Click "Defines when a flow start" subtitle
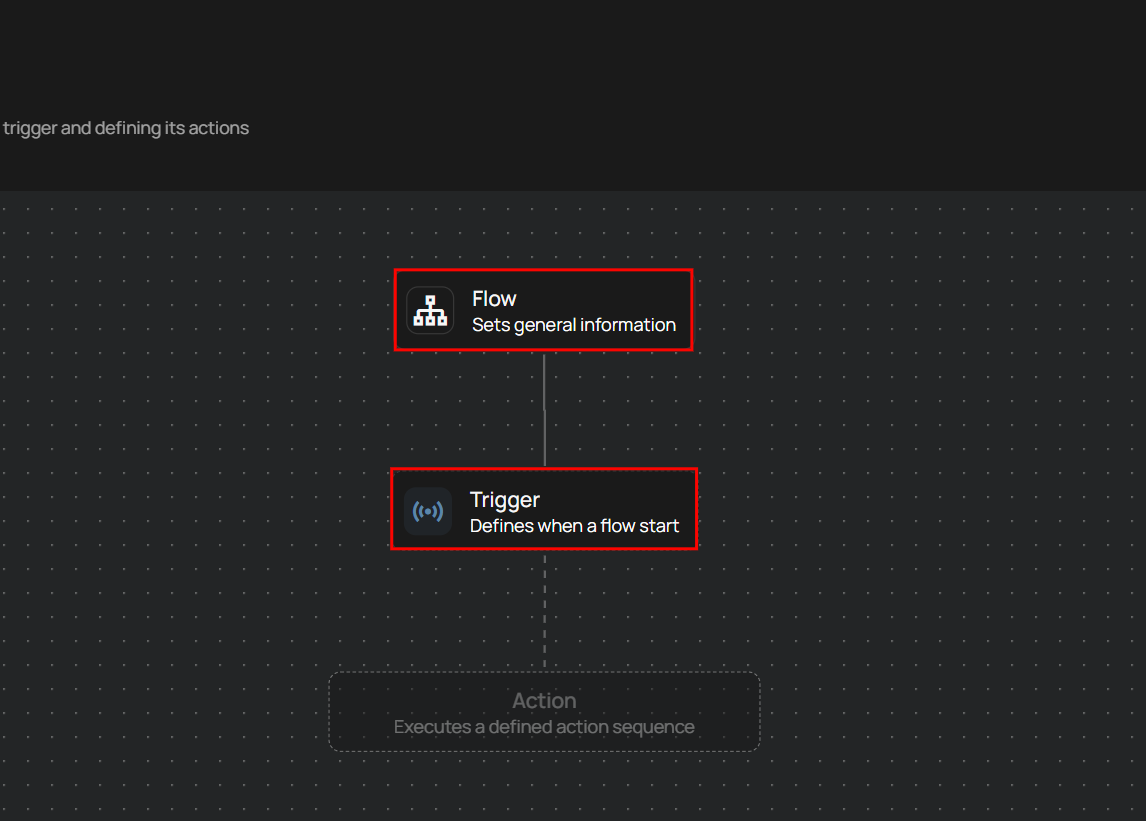 pyautogui.click(x=574, y=526)
